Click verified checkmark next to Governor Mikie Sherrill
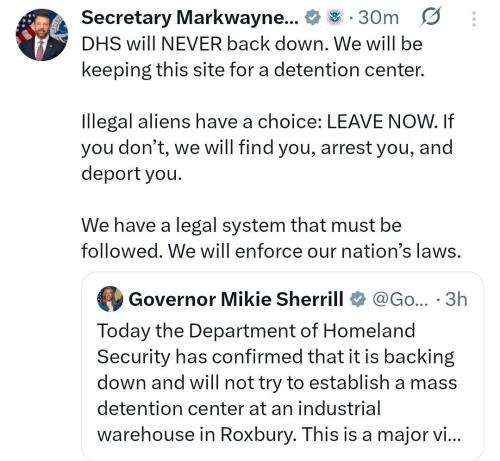Image resolution: width=500 pixels, height=461 pixels. tap(357, 299)
